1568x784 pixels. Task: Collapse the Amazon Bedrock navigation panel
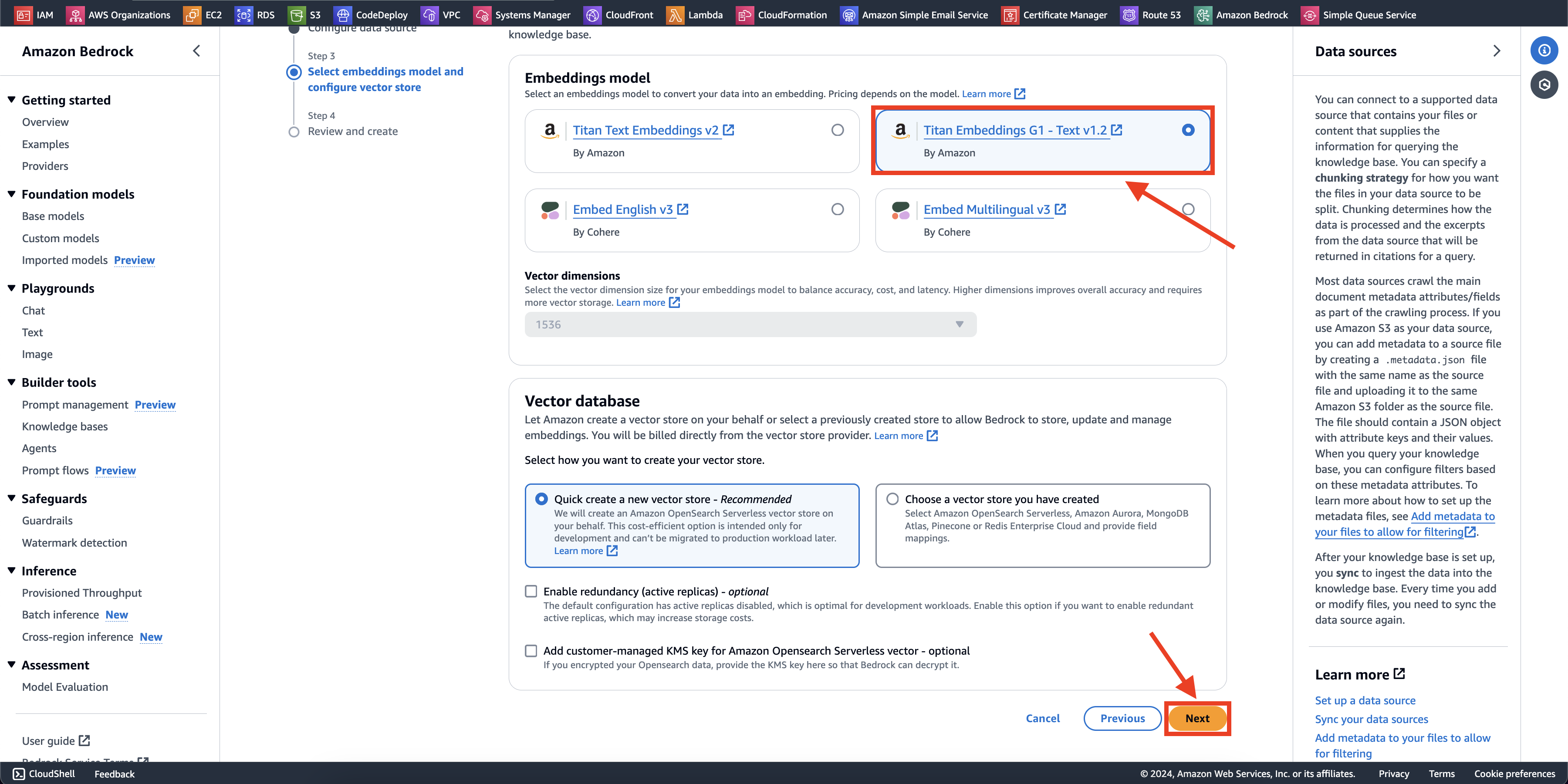click(x=196, y=51)
